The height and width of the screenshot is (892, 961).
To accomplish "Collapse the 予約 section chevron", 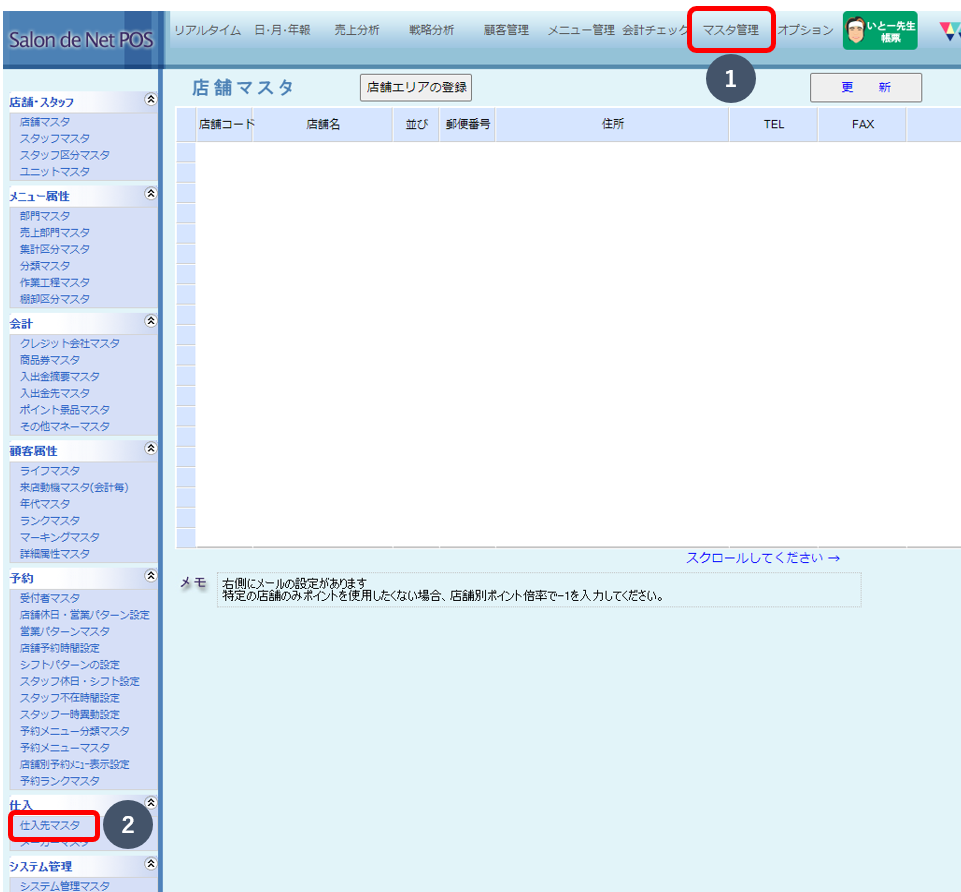I will coord(151,576).
